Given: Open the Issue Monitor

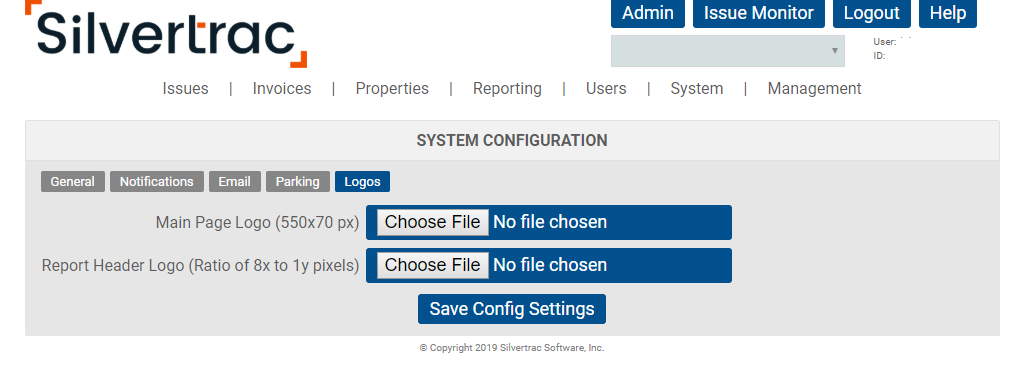Looking at the screenshot, I should 759,13.
